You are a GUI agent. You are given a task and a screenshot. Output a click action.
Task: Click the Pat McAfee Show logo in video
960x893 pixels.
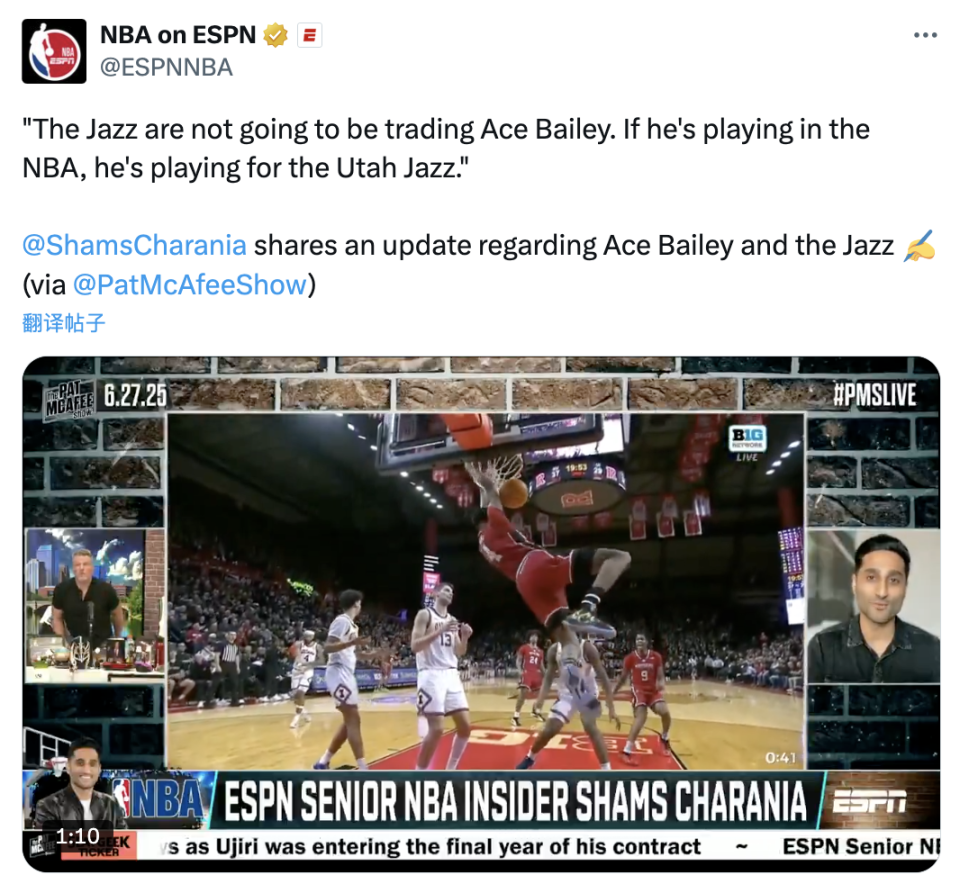coord(70,400)
